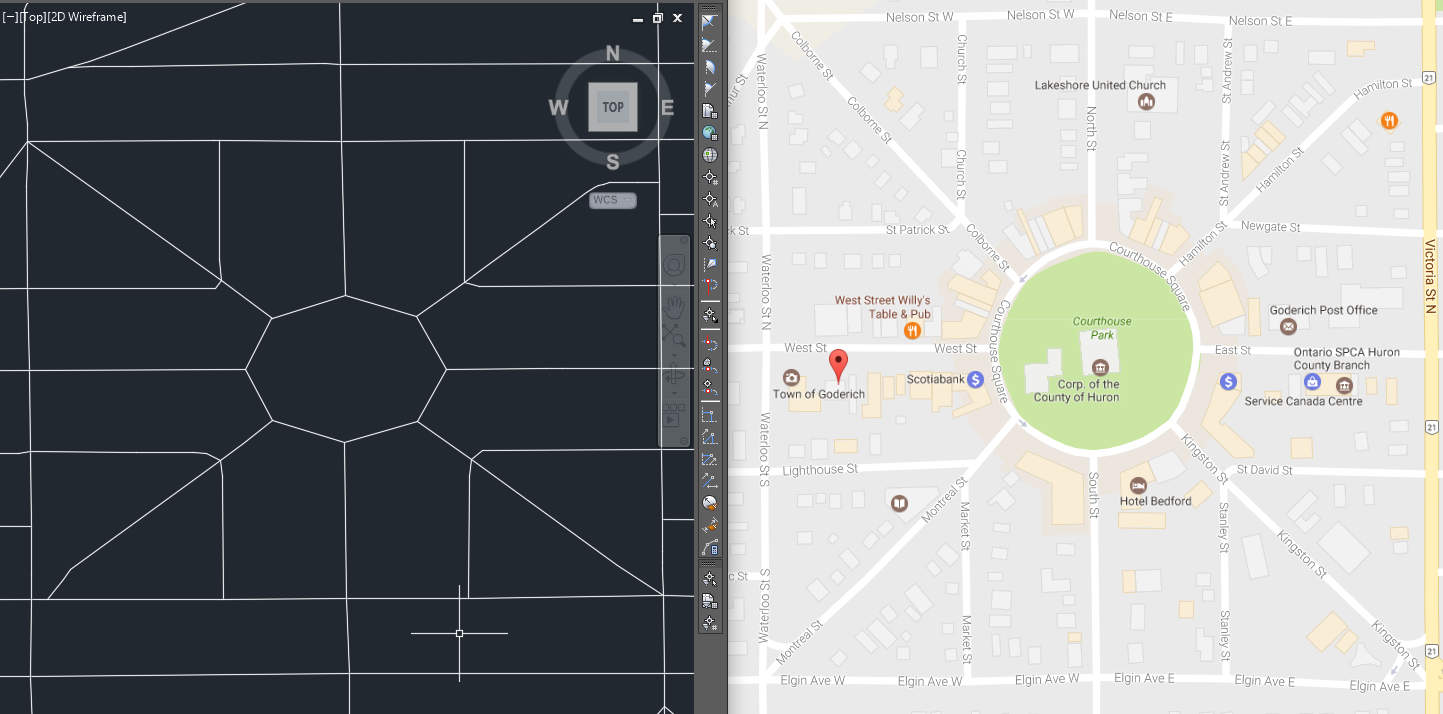Select the Latitude Longitude globe icon
Screen dimensions: 1443x714
[710, 155]
